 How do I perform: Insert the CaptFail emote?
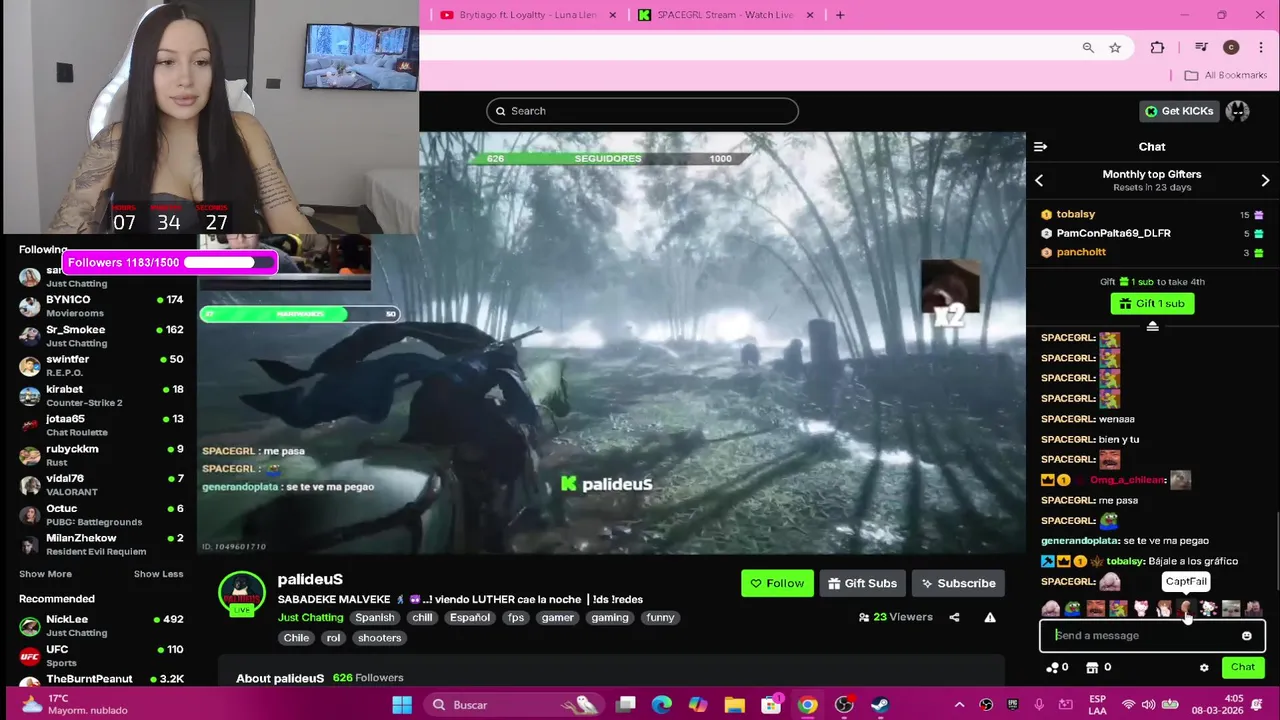(1186, 608)
